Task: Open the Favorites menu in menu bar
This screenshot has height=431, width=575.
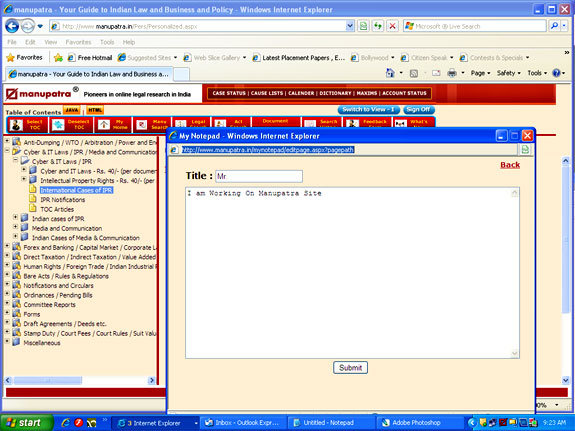Action: tap(78, 42)
